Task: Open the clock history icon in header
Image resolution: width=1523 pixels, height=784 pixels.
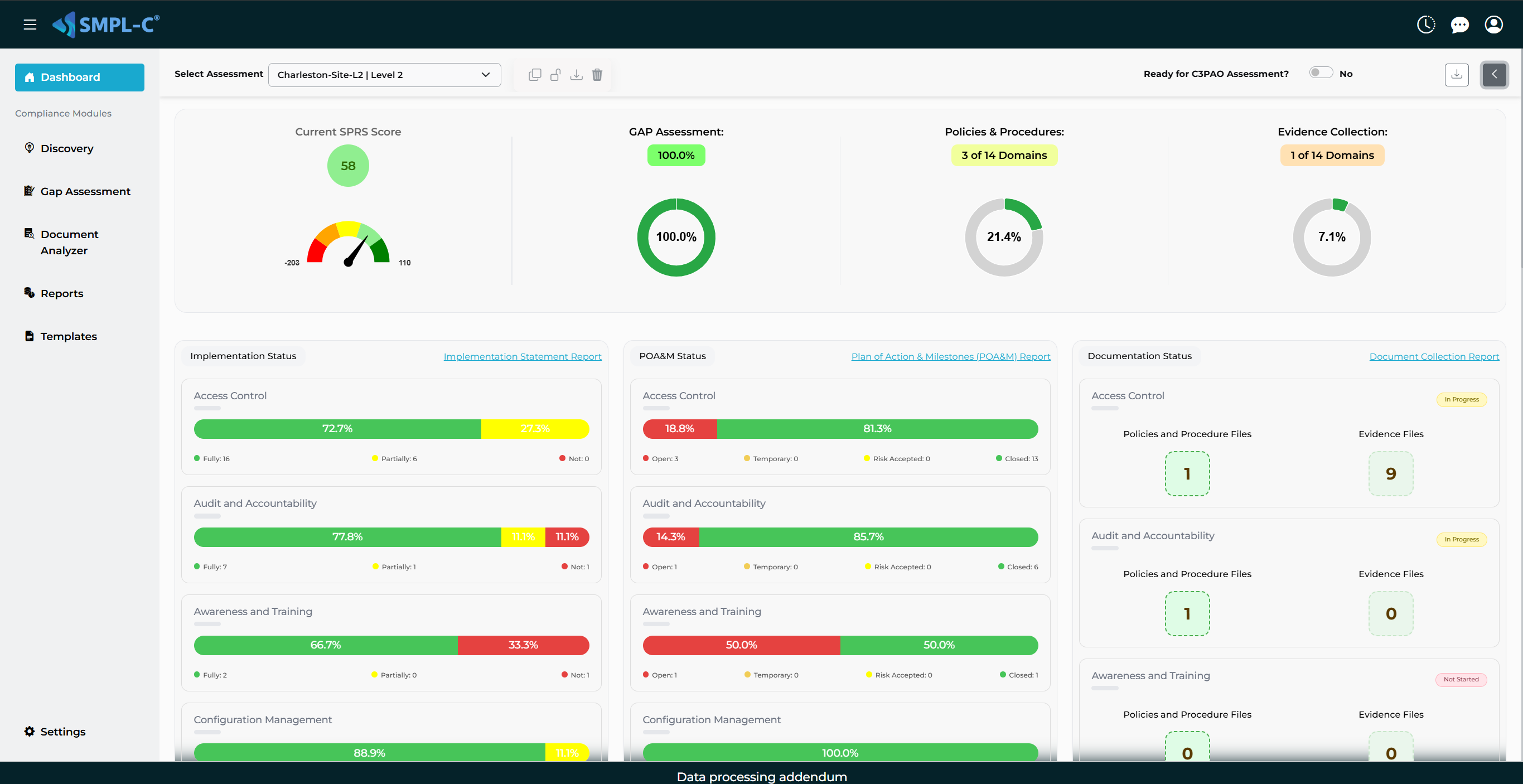Action: click(x=1425, y=25)
